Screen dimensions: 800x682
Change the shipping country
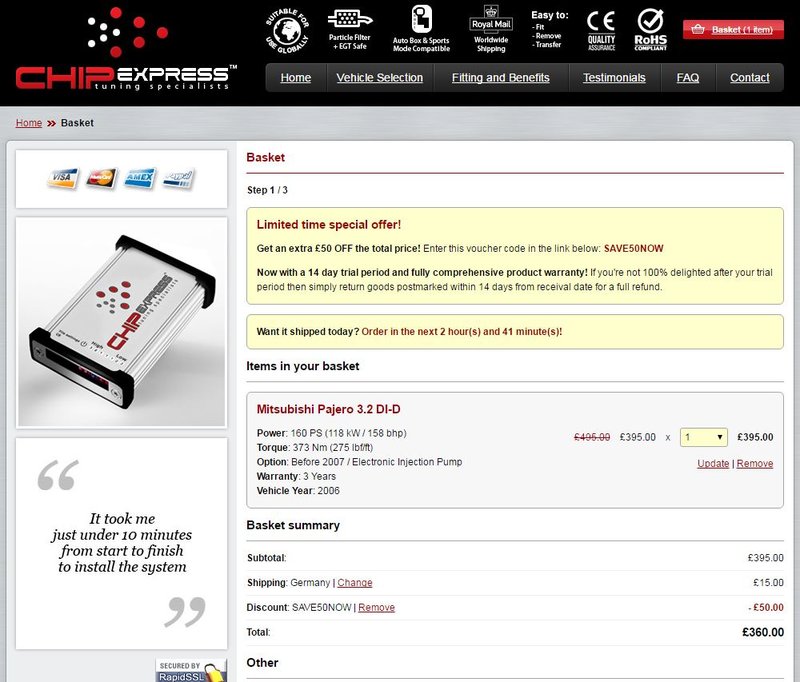[355, 583]
